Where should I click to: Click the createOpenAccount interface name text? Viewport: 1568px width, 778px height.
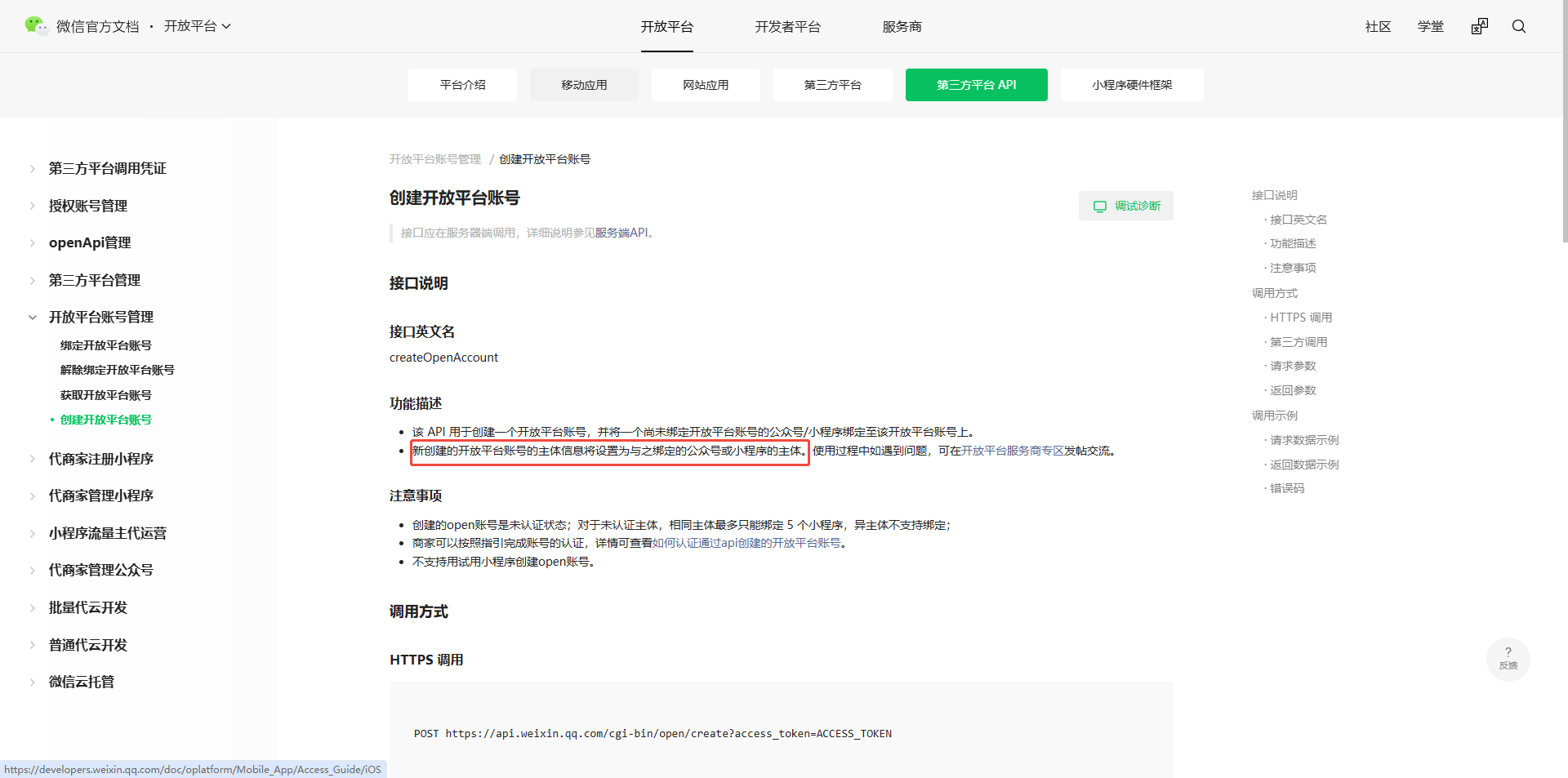tap(443, 358)
